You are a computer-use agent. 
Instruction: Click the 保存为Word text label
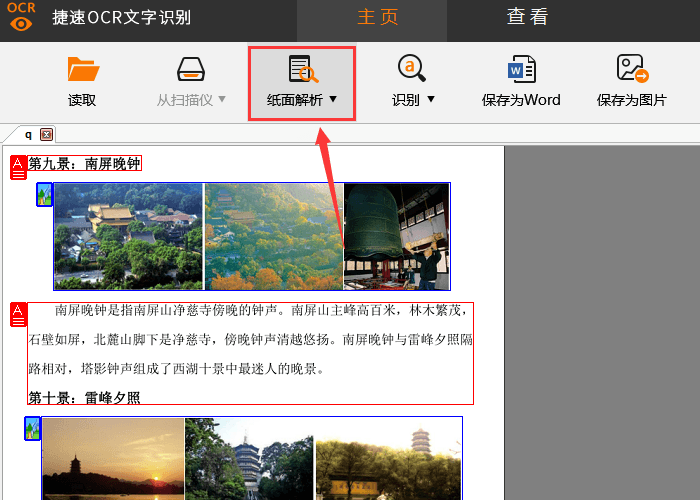[521, 100]
